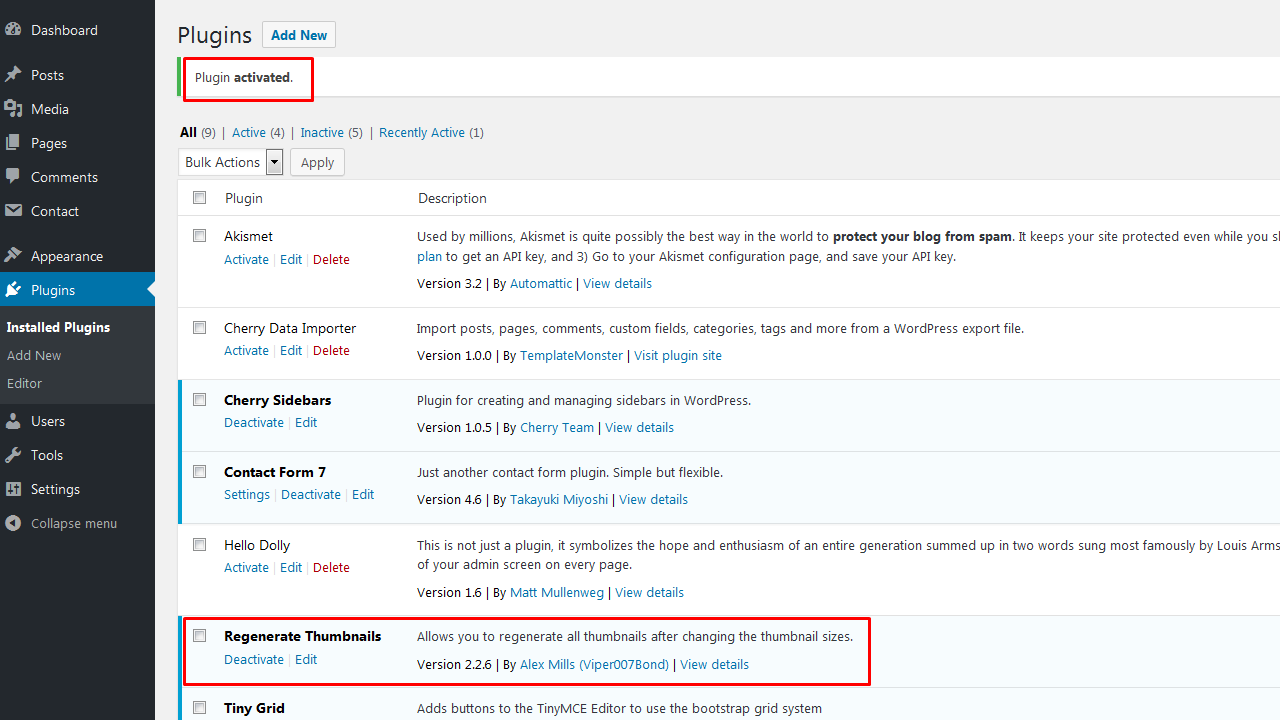Check the Cherry Data Importer checkbox
The height and width of the screenshot is (720, 1280).
tap(200, 328)
